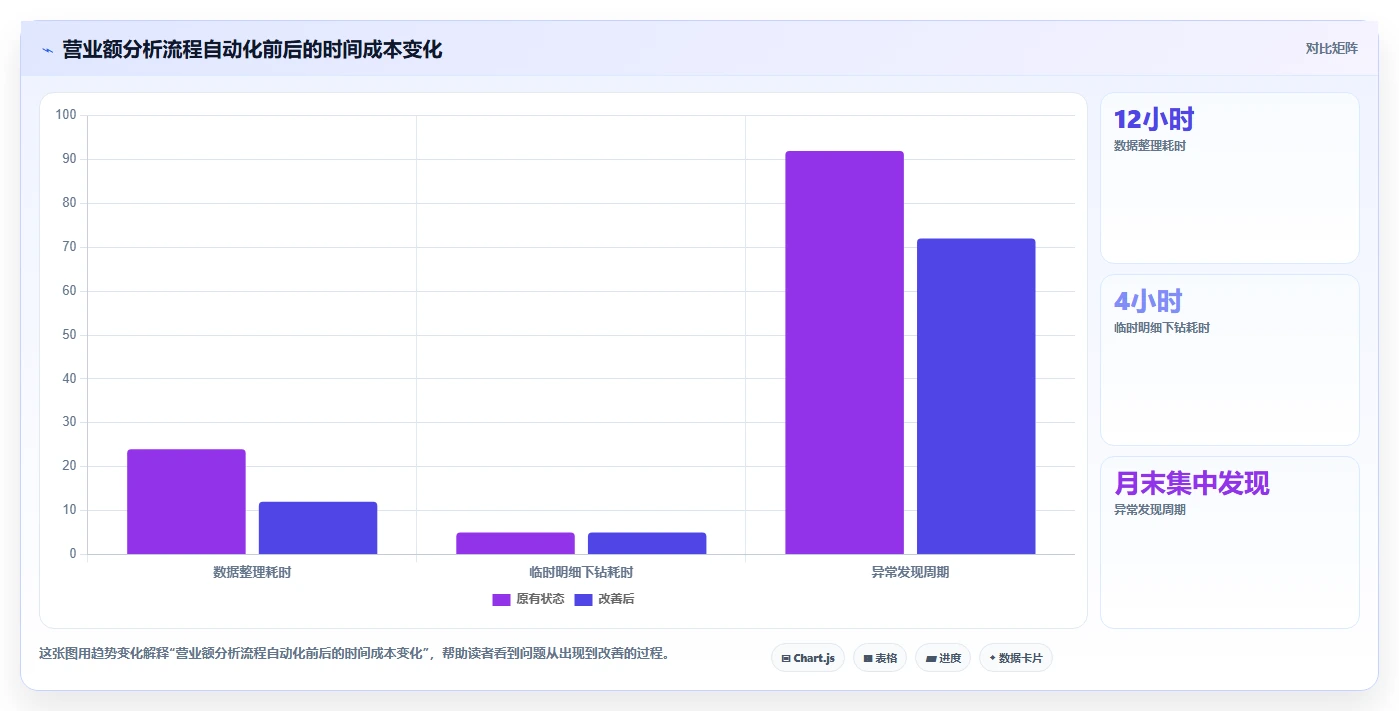Click the blue 临时明细下钻耗时 bar

pyautogui.click(x=647, y=543)
